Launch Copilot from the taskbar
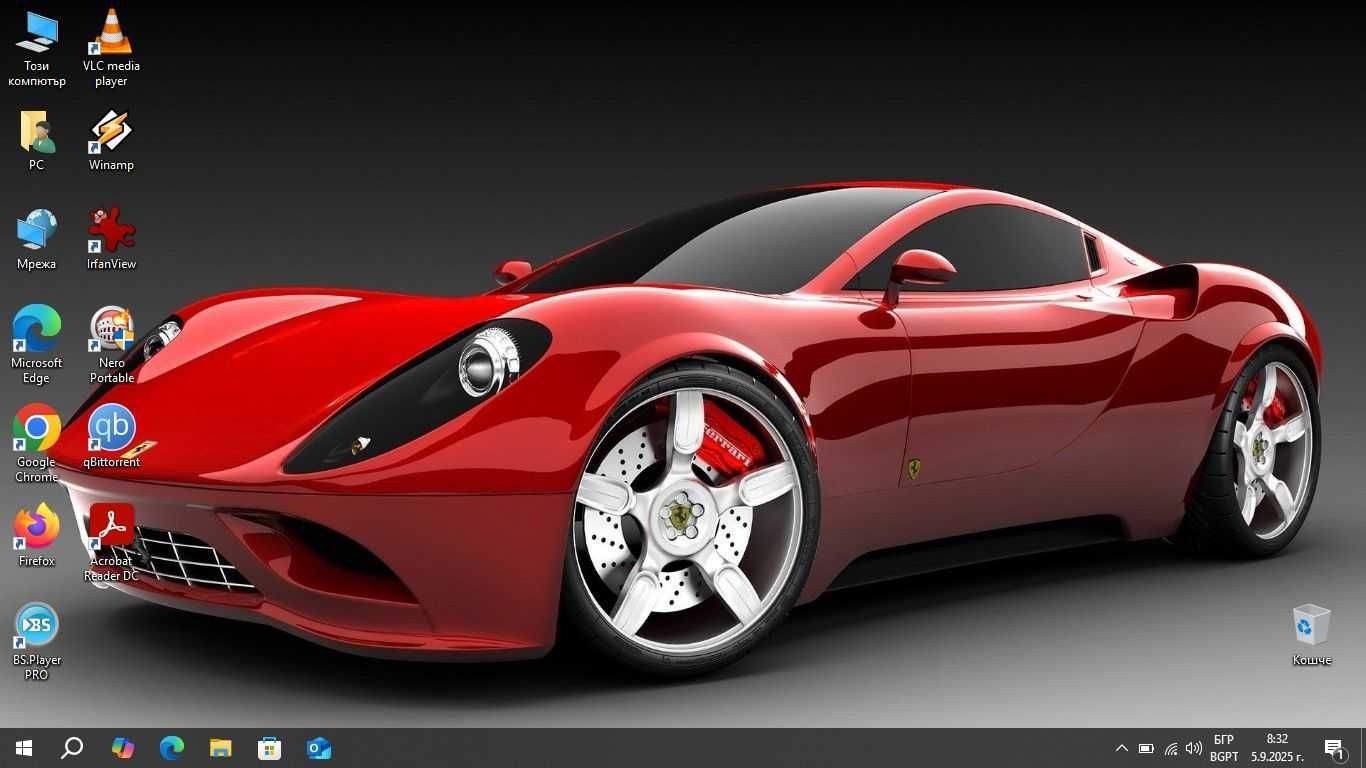The height and width of the screenshot is (768, 1366). tap(122, 748)
